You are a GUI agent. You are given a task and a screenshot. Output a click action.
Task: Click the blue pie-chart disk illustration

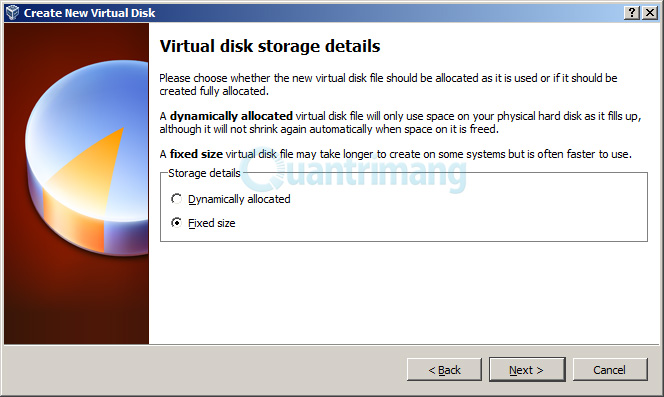(x=89, y=158)
